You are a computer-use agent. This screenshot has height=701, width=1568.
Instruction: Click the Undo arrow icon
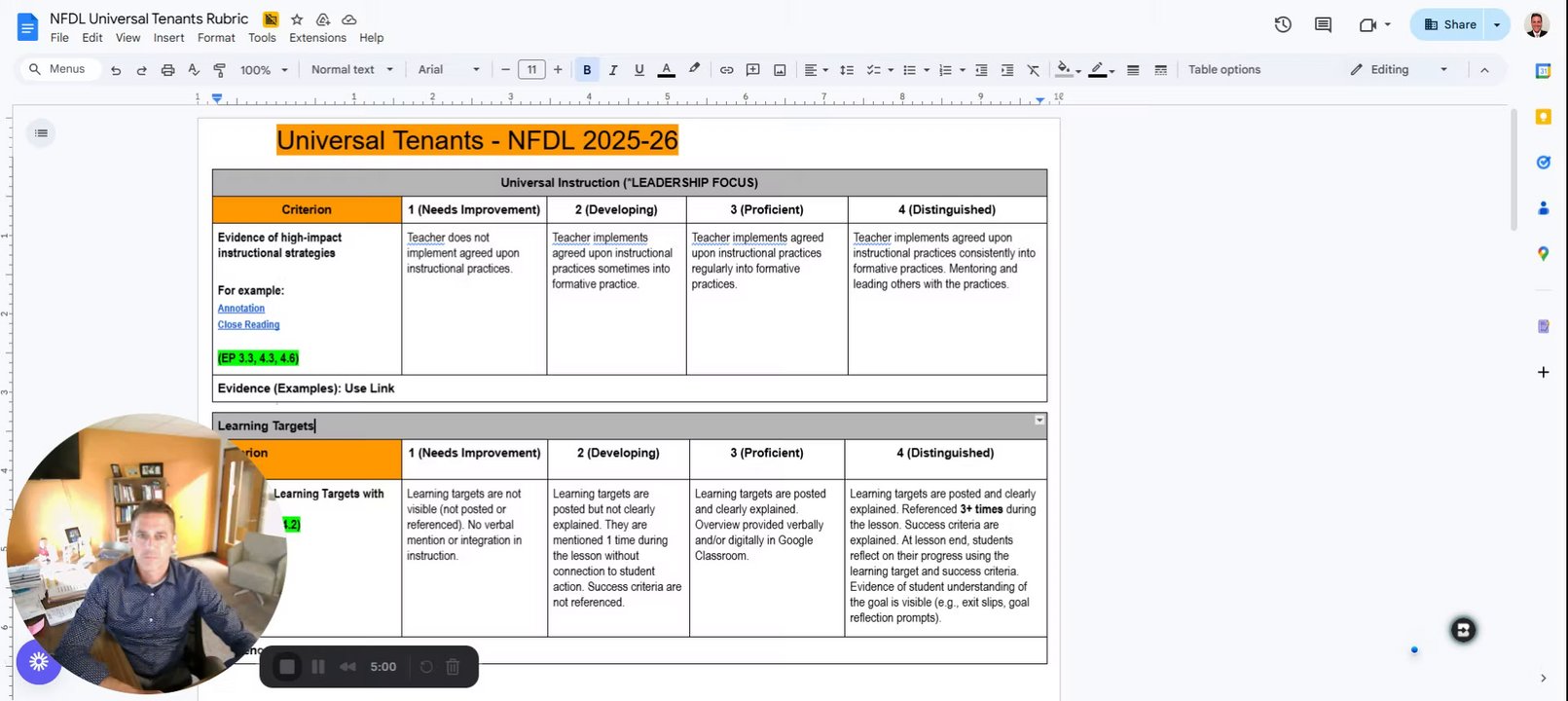coord(116,70)
